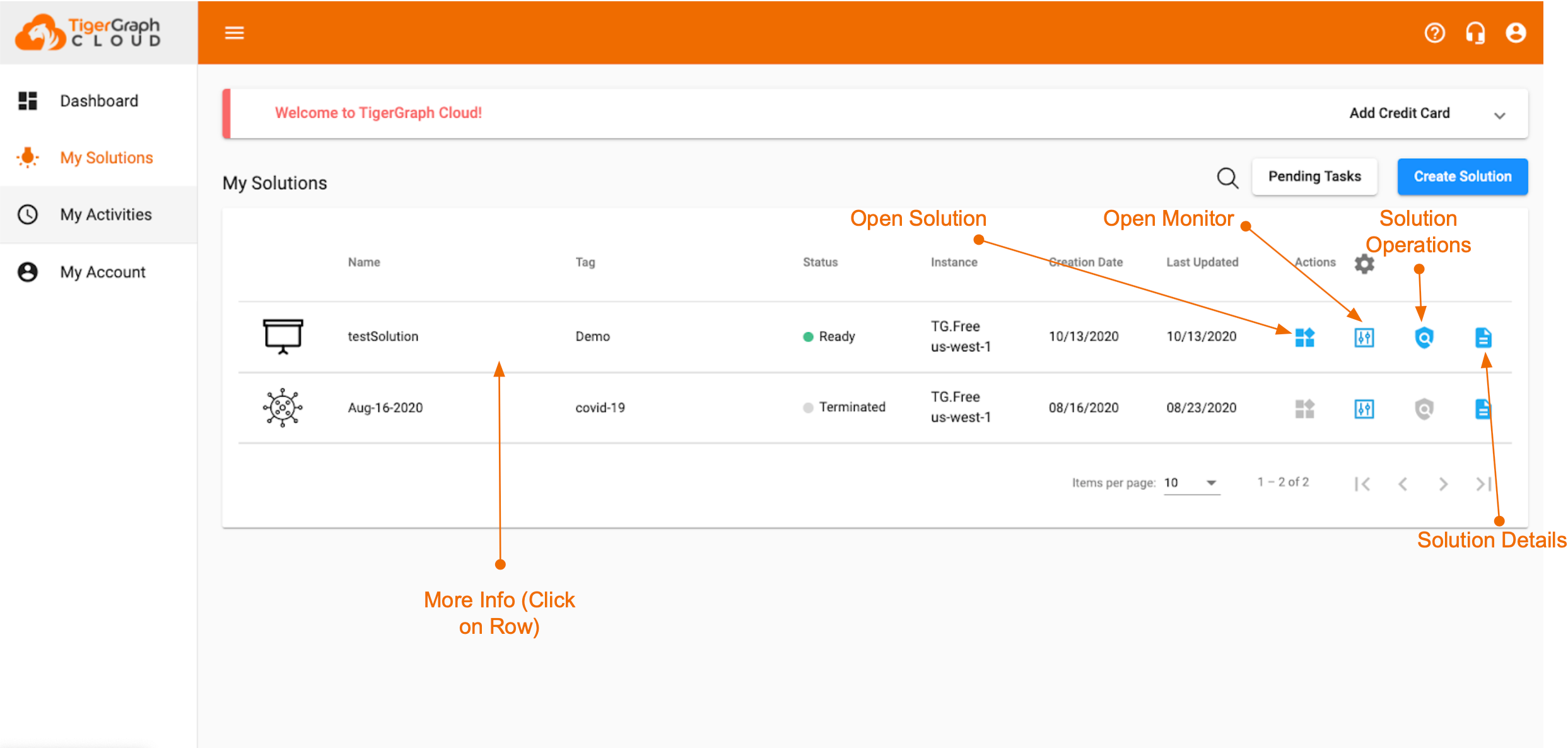Open My Account in sidebar
The image size is (1568, 748).
(102, 272)
